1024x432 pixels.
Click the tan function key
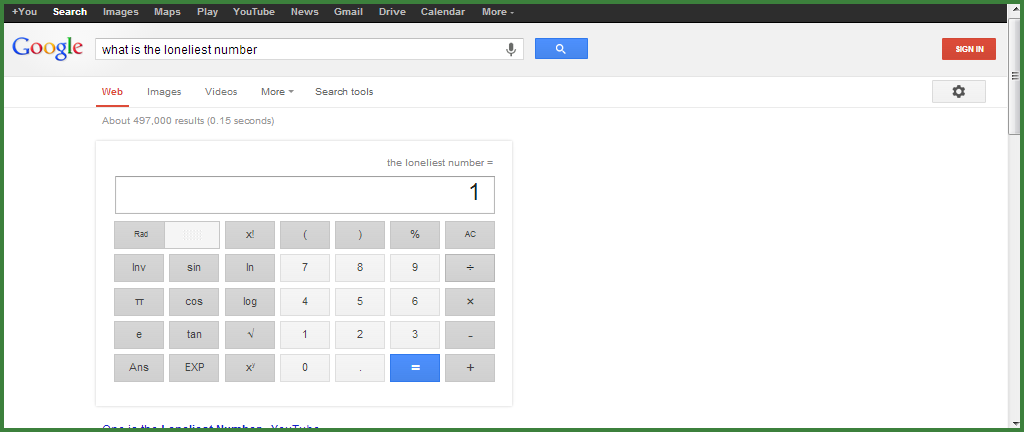point(194,335)
